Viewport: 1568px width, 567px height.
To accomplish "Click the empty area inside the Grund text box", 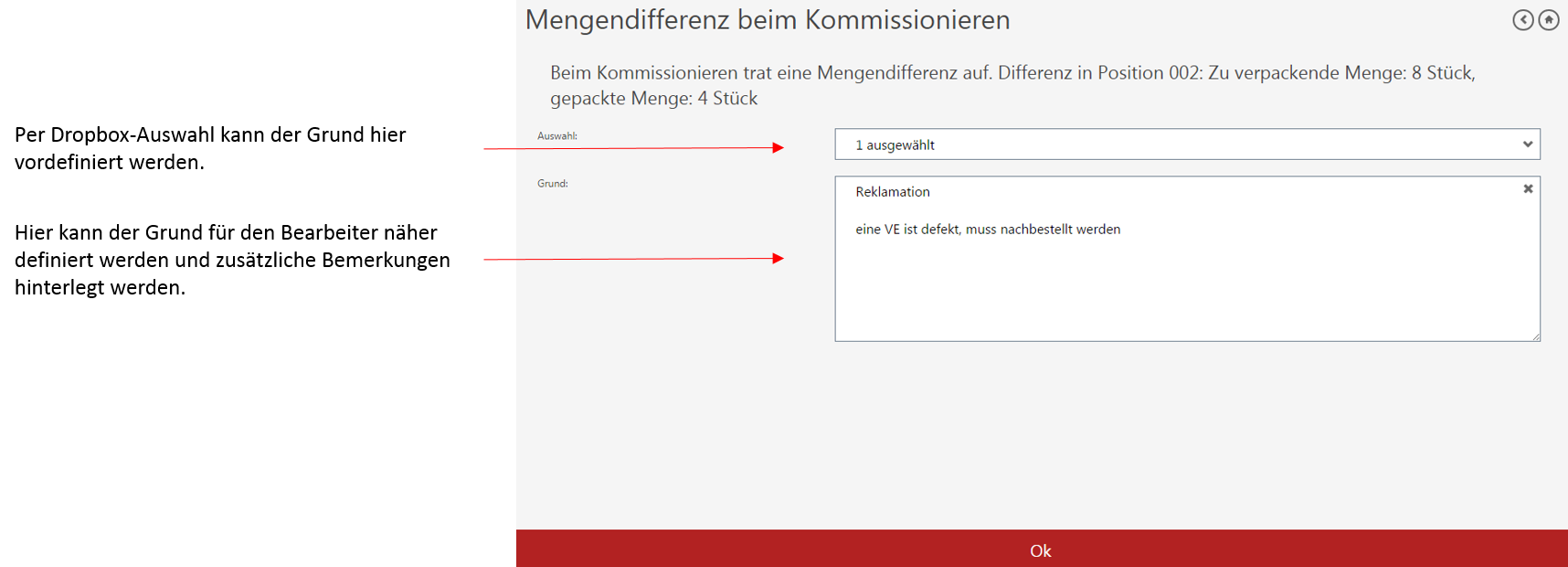I will coord(1186,293).
